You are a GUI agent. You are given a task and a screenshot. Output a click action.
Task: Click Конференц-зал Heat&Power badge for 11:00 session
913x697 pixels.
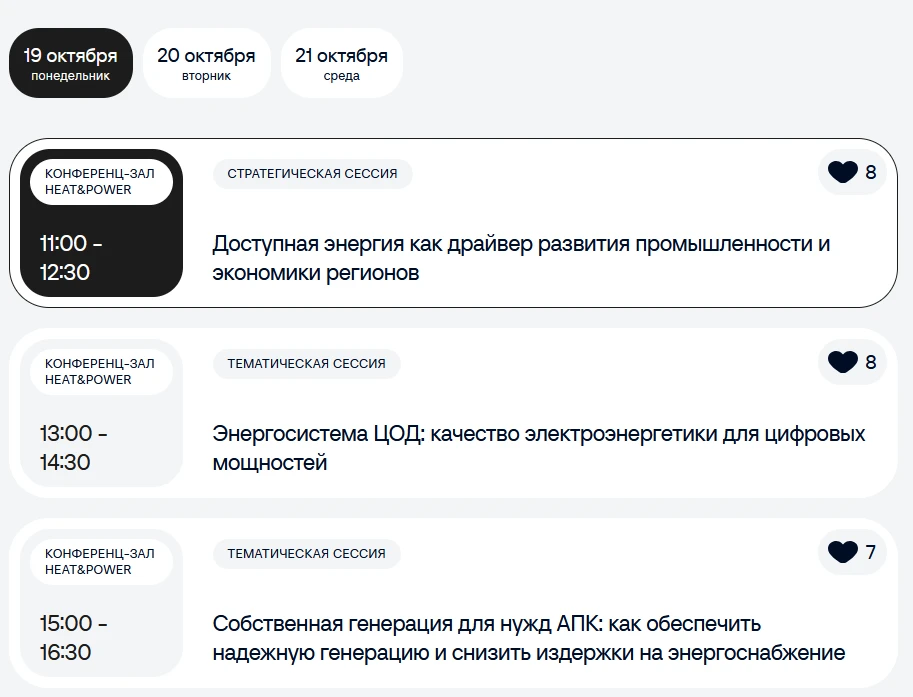click(x=101, y=182)
